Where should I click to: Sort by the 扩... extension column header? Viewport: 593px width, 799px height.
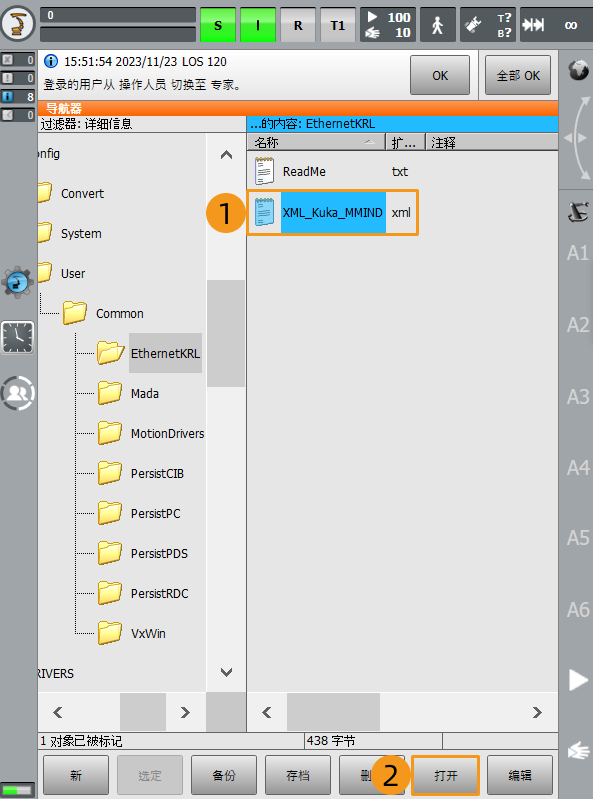(x=405, y=143)
